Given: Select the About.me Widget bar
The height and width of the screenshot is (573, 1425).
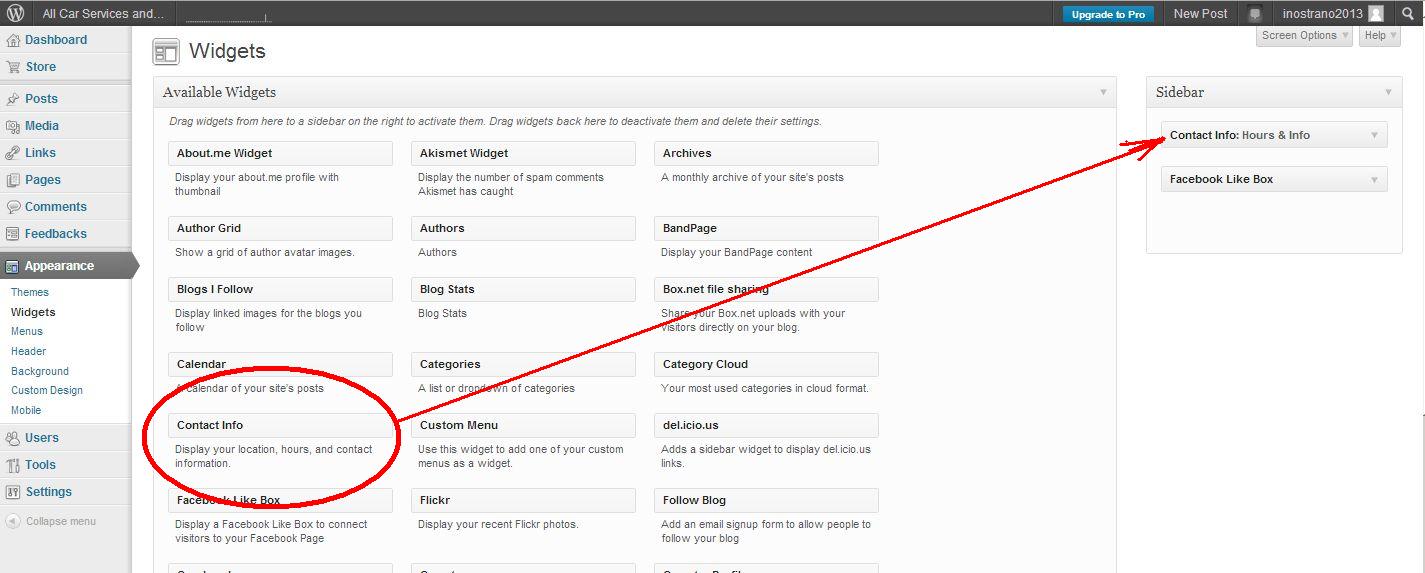Looking at the screenshot, I should pos(280,153).
